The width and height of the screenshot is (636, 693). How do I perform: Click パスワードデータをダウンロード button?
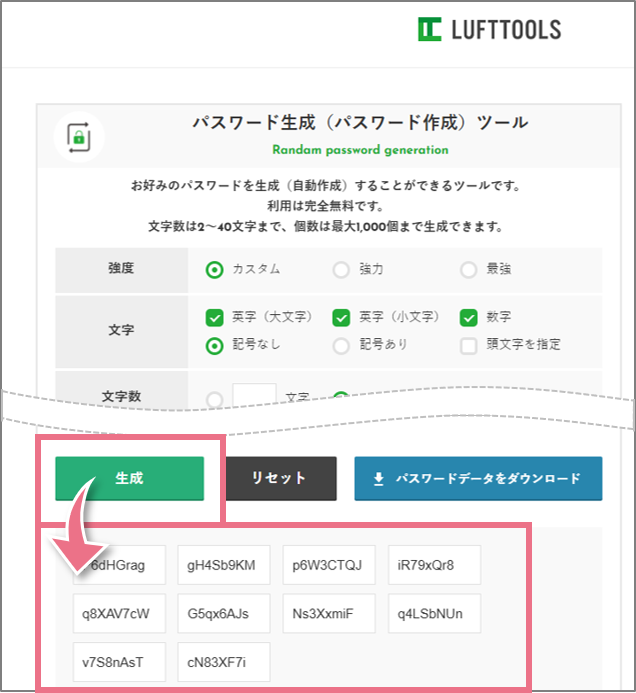(478, 479)
